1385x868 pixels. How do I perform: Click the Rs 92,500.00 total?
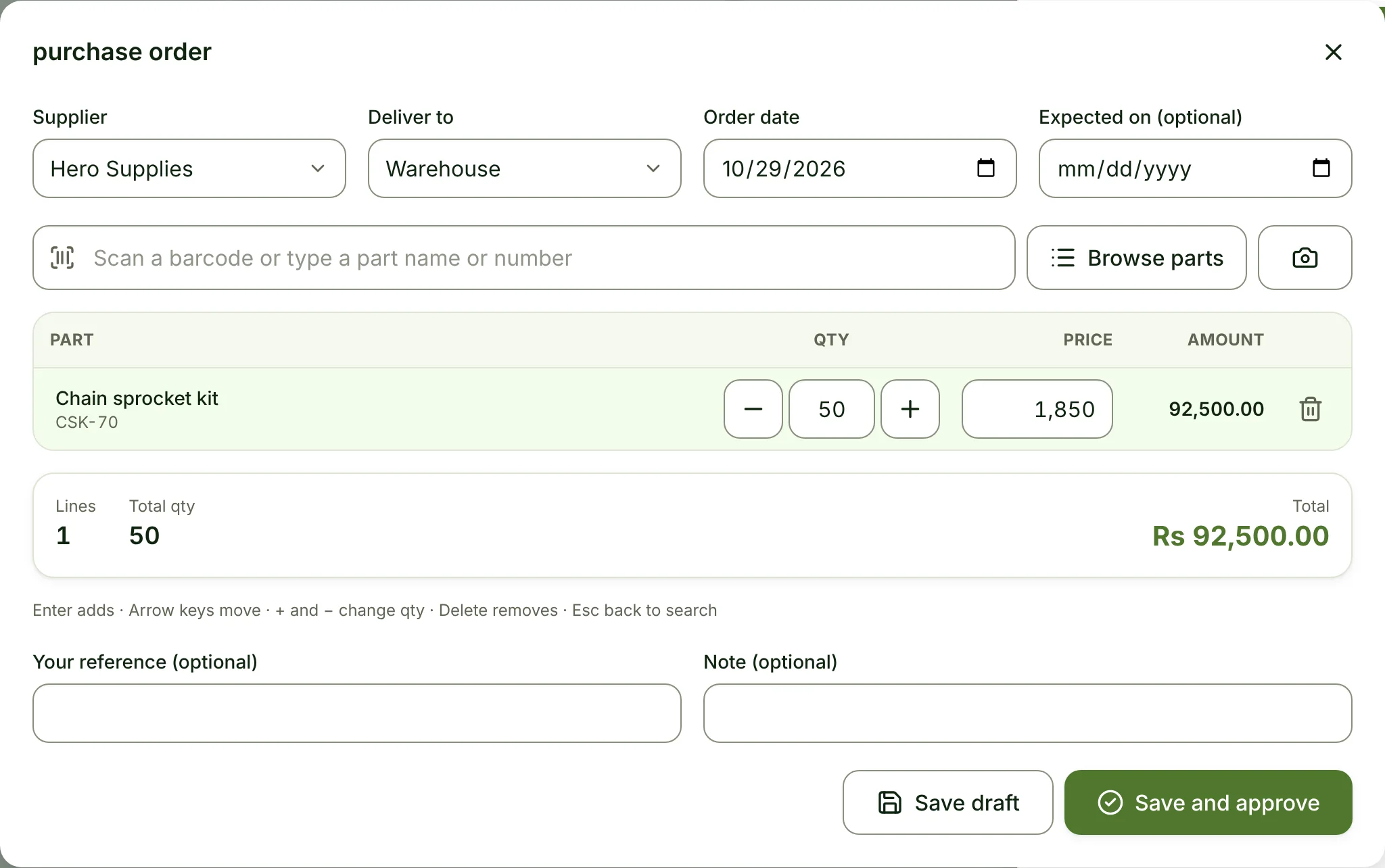[1241, 536]
